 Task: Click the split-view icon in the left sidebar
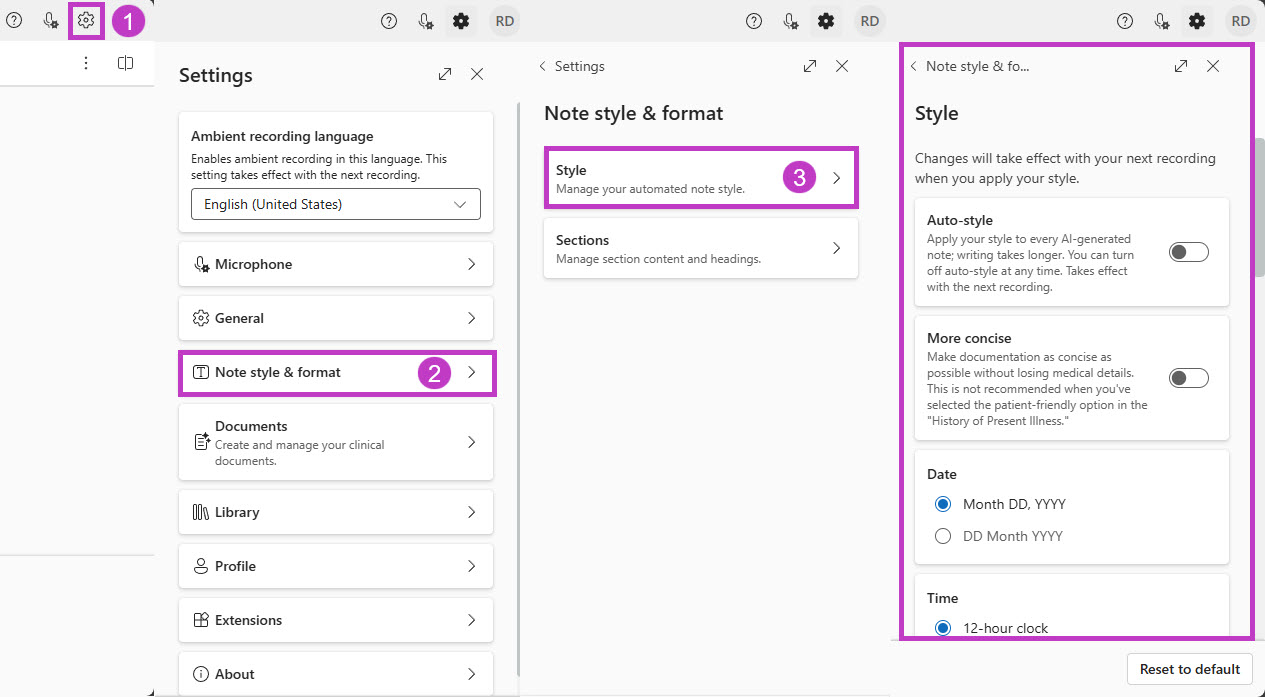click(124, 62)
